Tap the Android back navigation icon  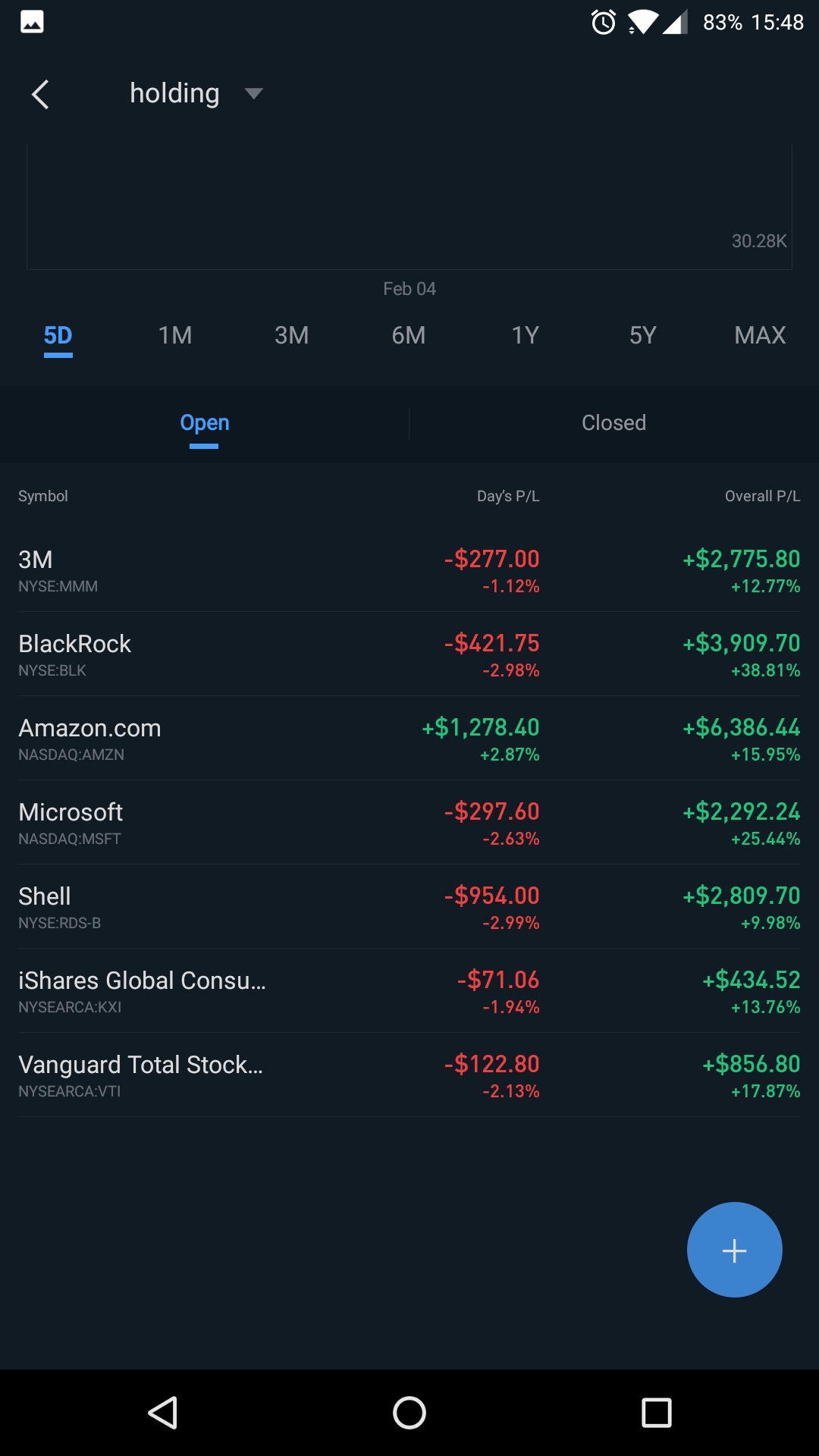(x=163, y=1413)
